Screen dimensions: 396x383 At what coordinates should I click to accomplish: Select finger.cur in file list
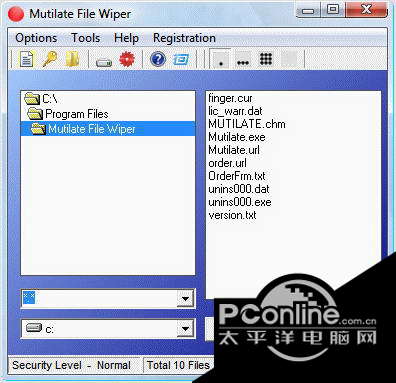pyautogui.click(x=230, y=98)
